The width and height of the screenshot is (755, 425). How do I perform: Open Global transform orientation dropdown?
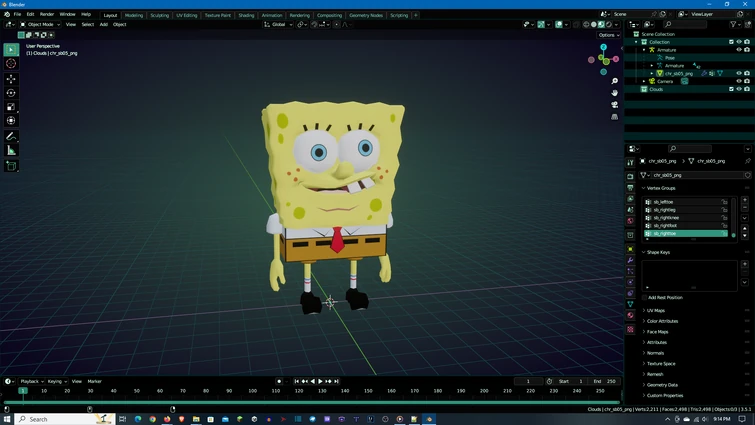click(278, 25)
